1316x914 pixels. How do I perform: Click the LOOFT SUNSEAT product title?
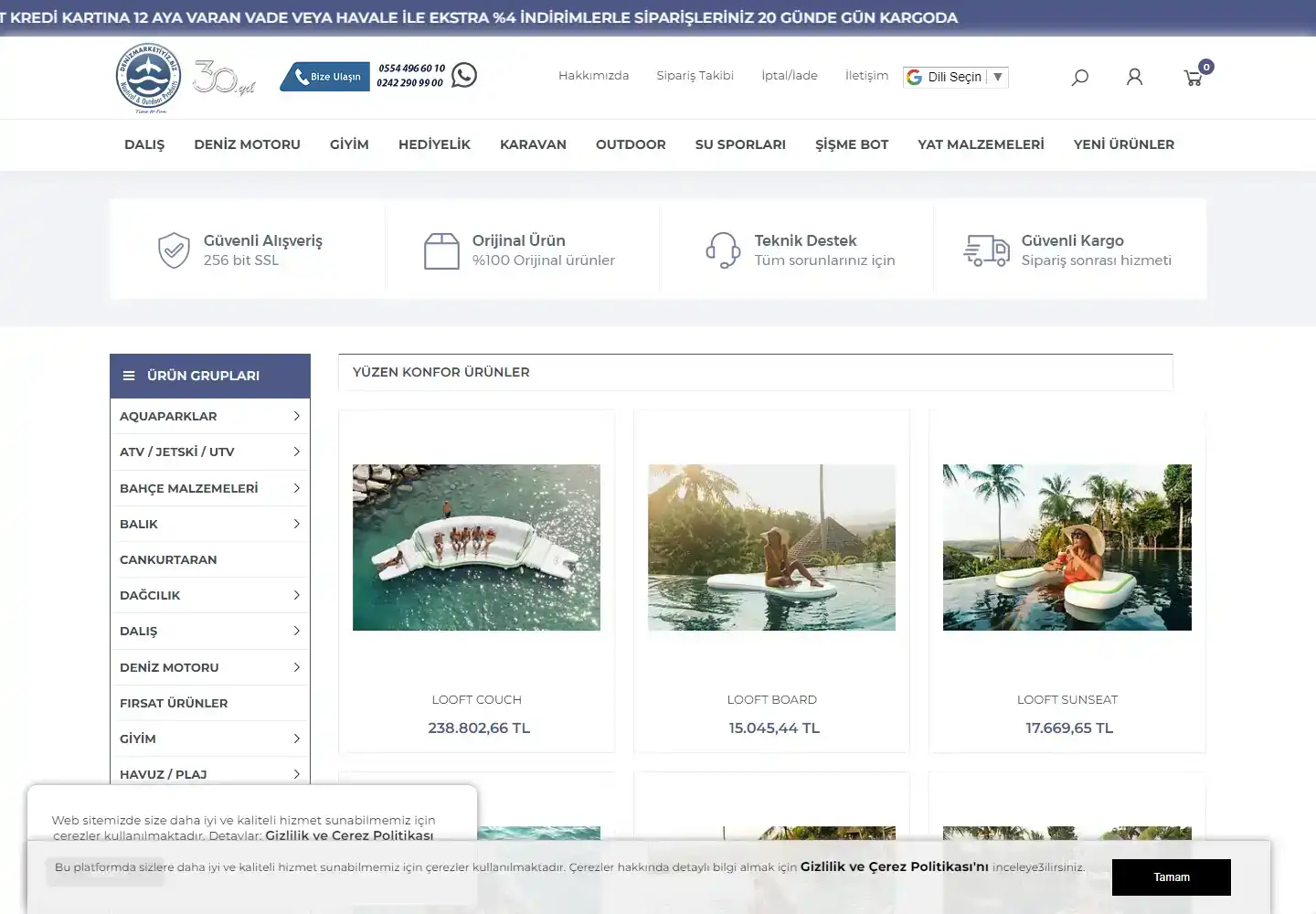click(1067, 699)
